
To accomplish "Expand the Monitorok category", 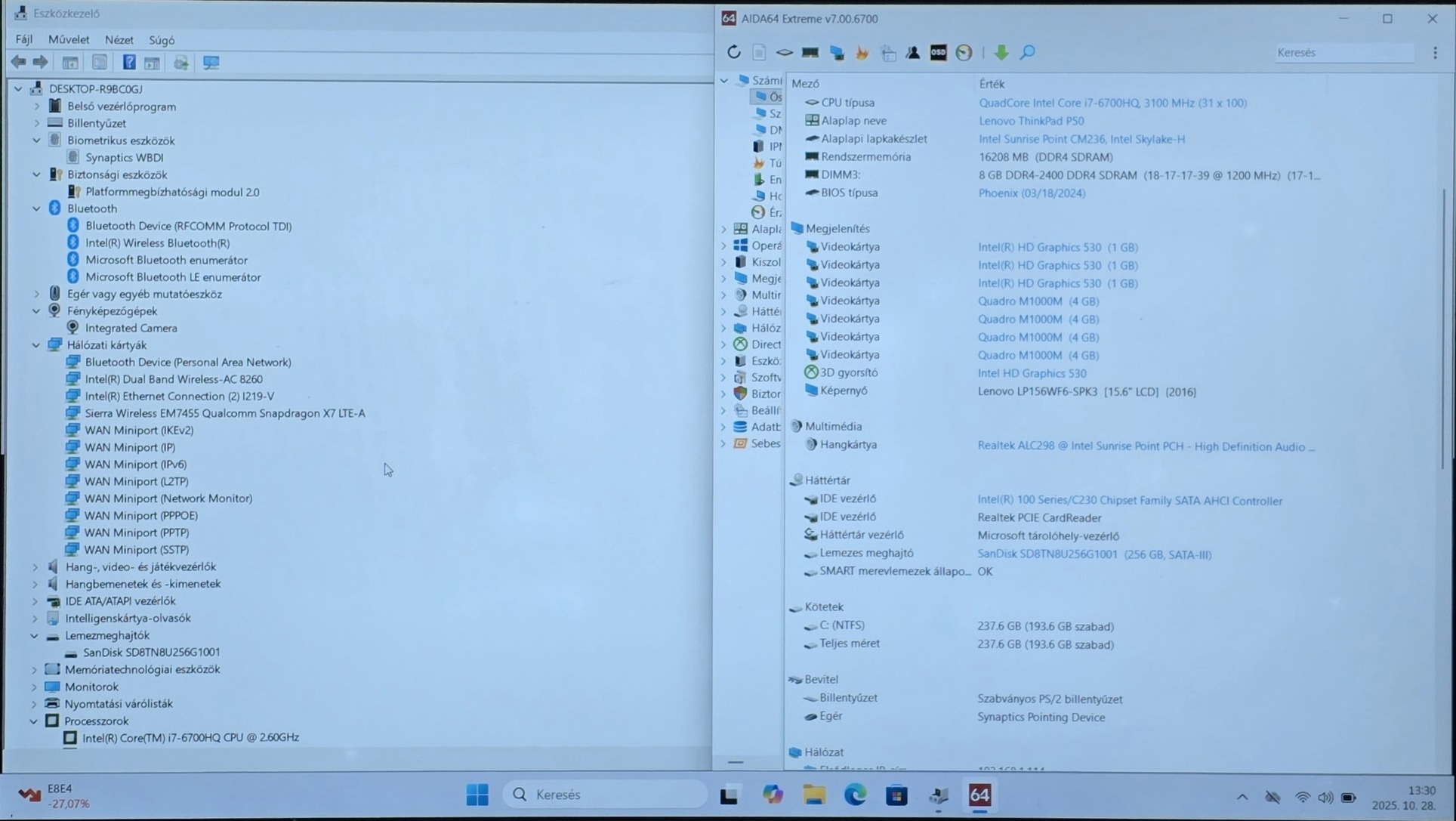I will point(35,687).
